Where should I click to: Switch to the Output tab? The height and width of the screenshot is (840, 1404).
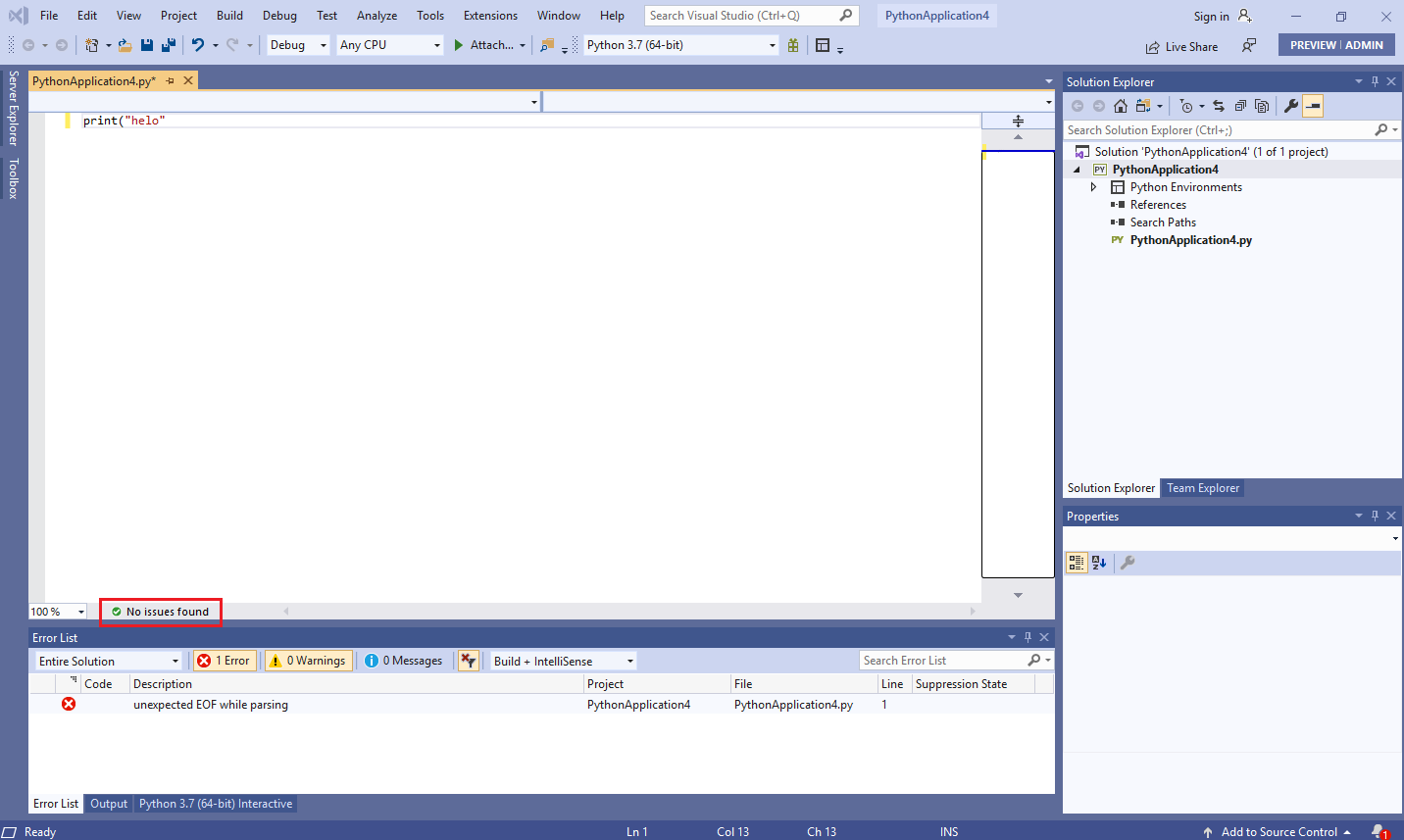tap(109, 804)
